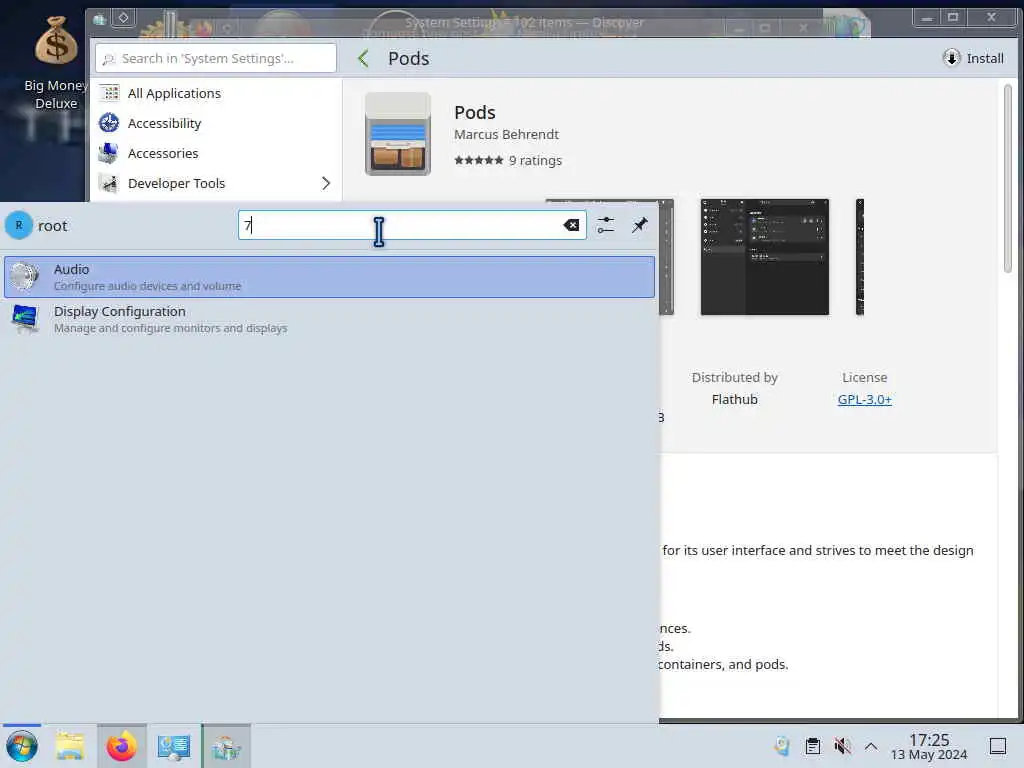Open the file manager in taskbar
Viewport: 1024px width, 768px height.
(70, 746)
